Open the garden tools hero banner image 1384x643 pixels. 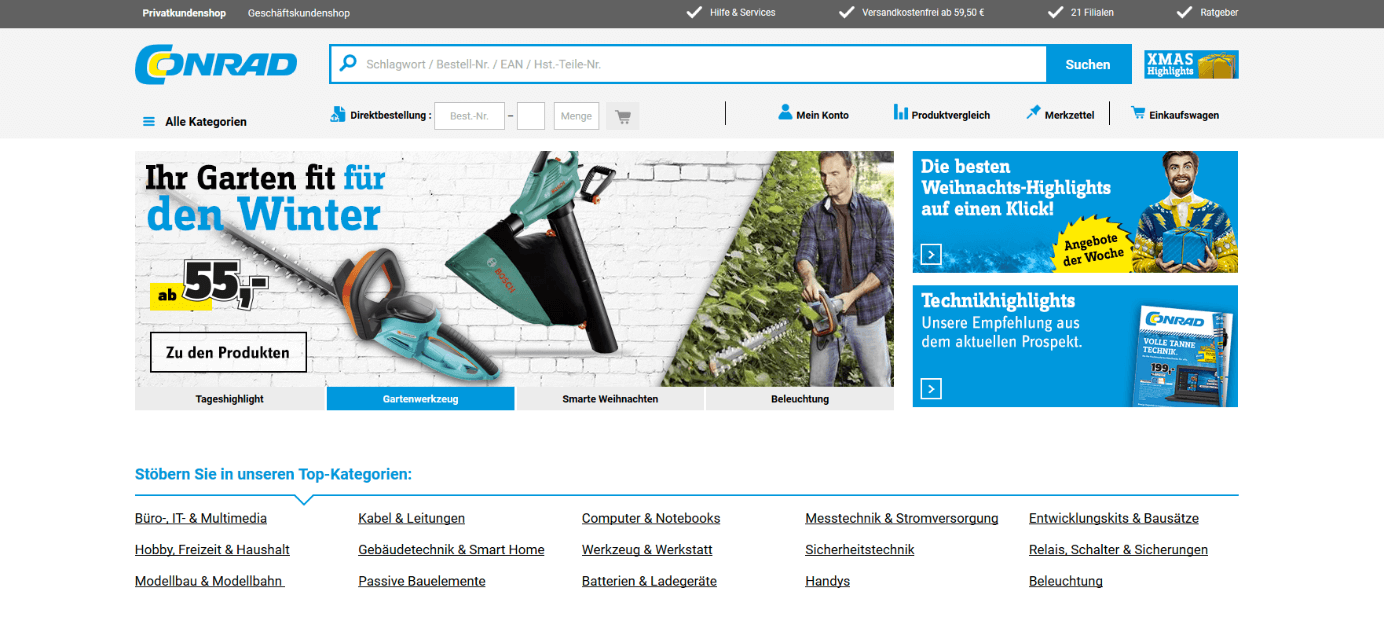[514, 269]
